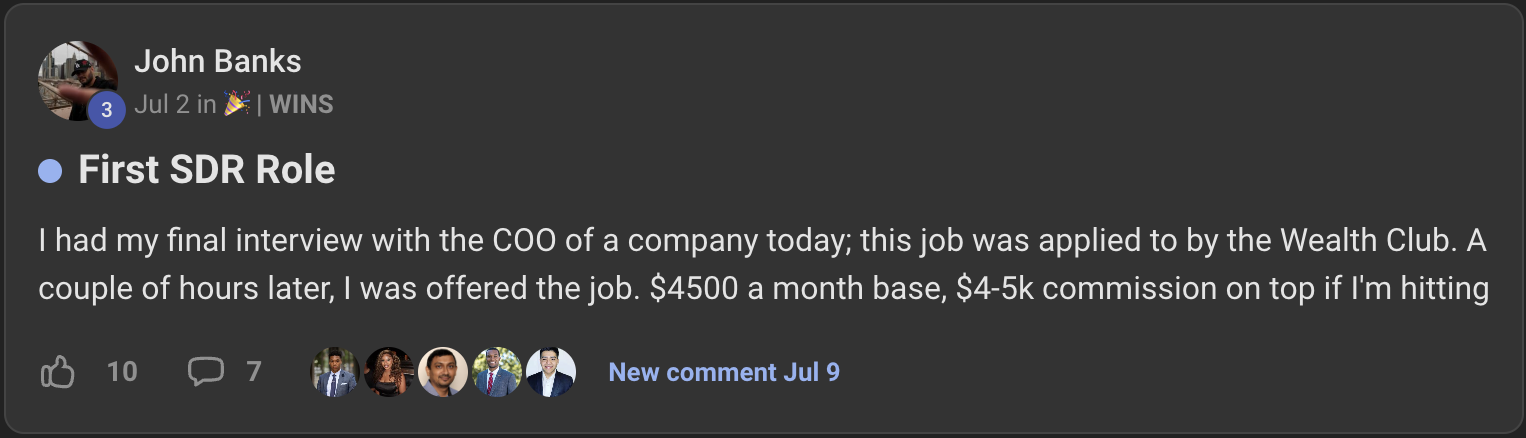
Task: Open the first commenter's avatar
Action: [x=335, y=373]
